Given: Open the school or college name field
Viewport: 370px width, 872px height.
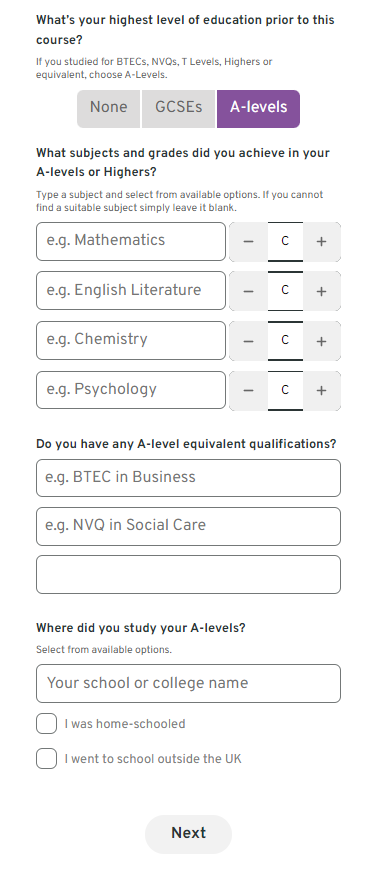Looking at the screenshot, I should (x=189, y=683).
